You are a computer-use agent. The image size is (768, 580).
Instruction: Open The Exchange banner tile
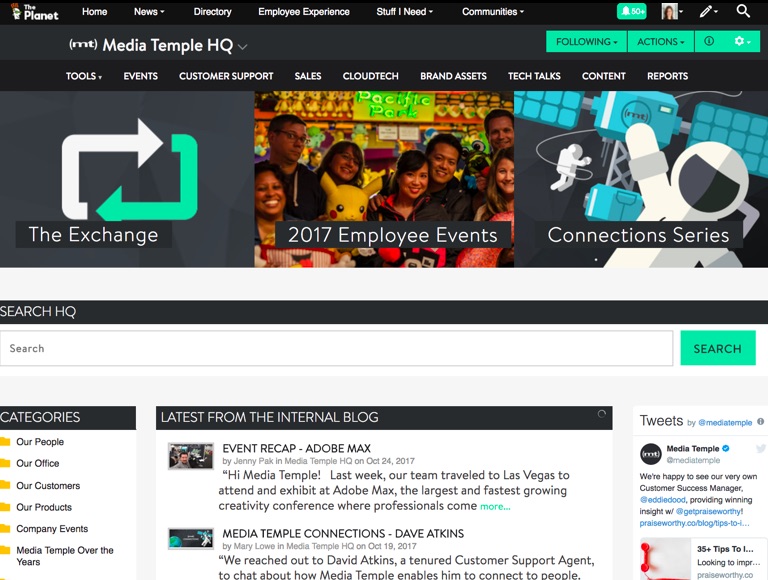127,180
